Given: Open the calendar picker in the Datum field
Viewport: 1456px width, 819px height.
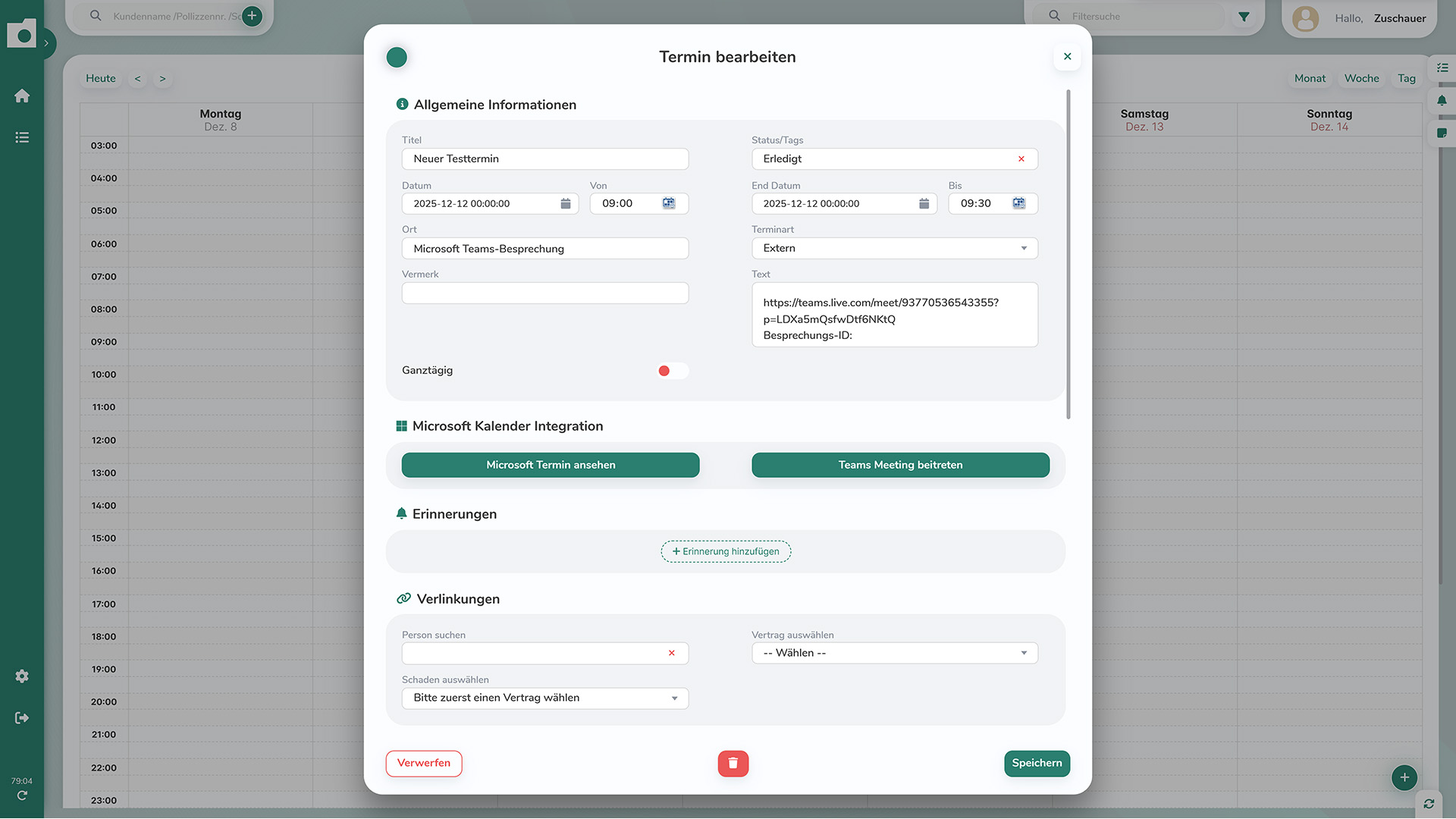Looking at the screenshot, I should pos(566,203).
